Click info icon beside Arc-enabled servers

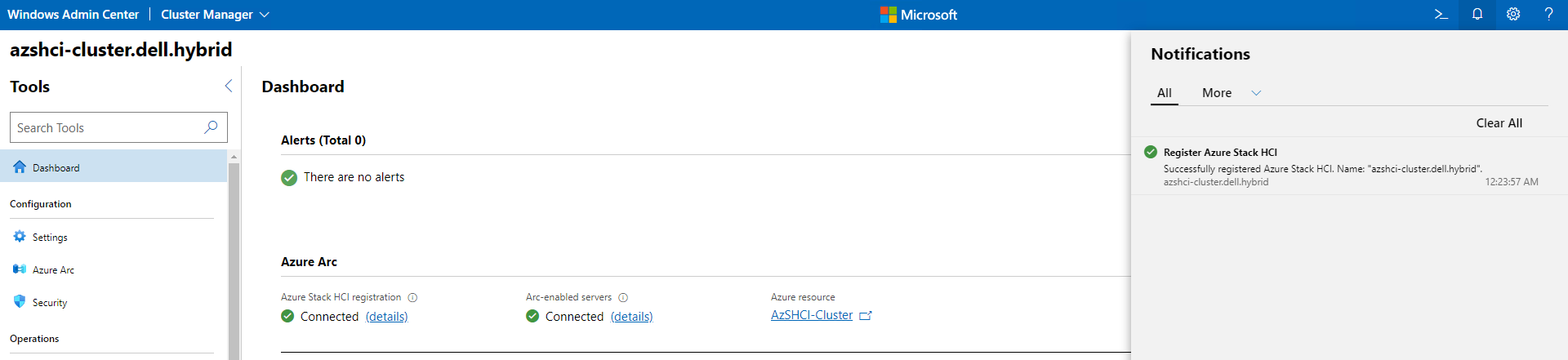[623, 298]
